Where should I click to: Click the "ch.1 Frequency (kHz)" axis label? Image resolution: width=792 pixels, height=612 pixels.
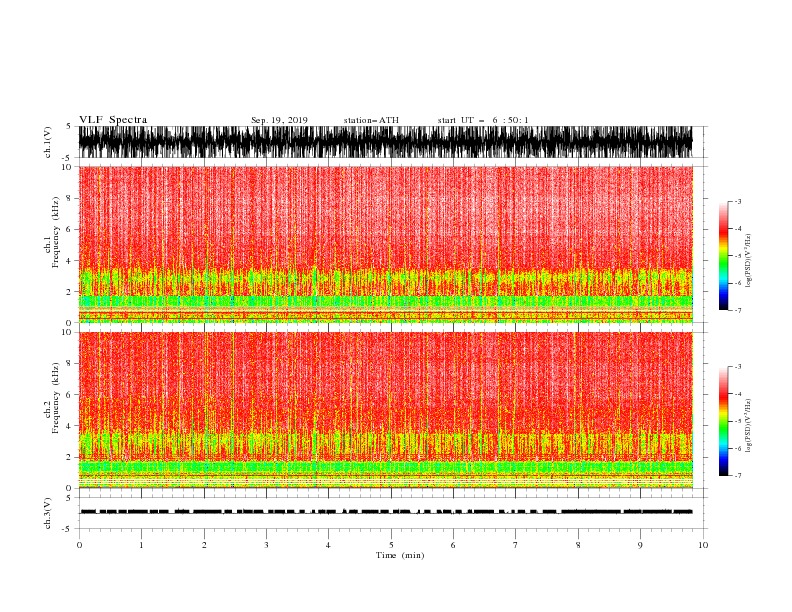coord(51,232)
